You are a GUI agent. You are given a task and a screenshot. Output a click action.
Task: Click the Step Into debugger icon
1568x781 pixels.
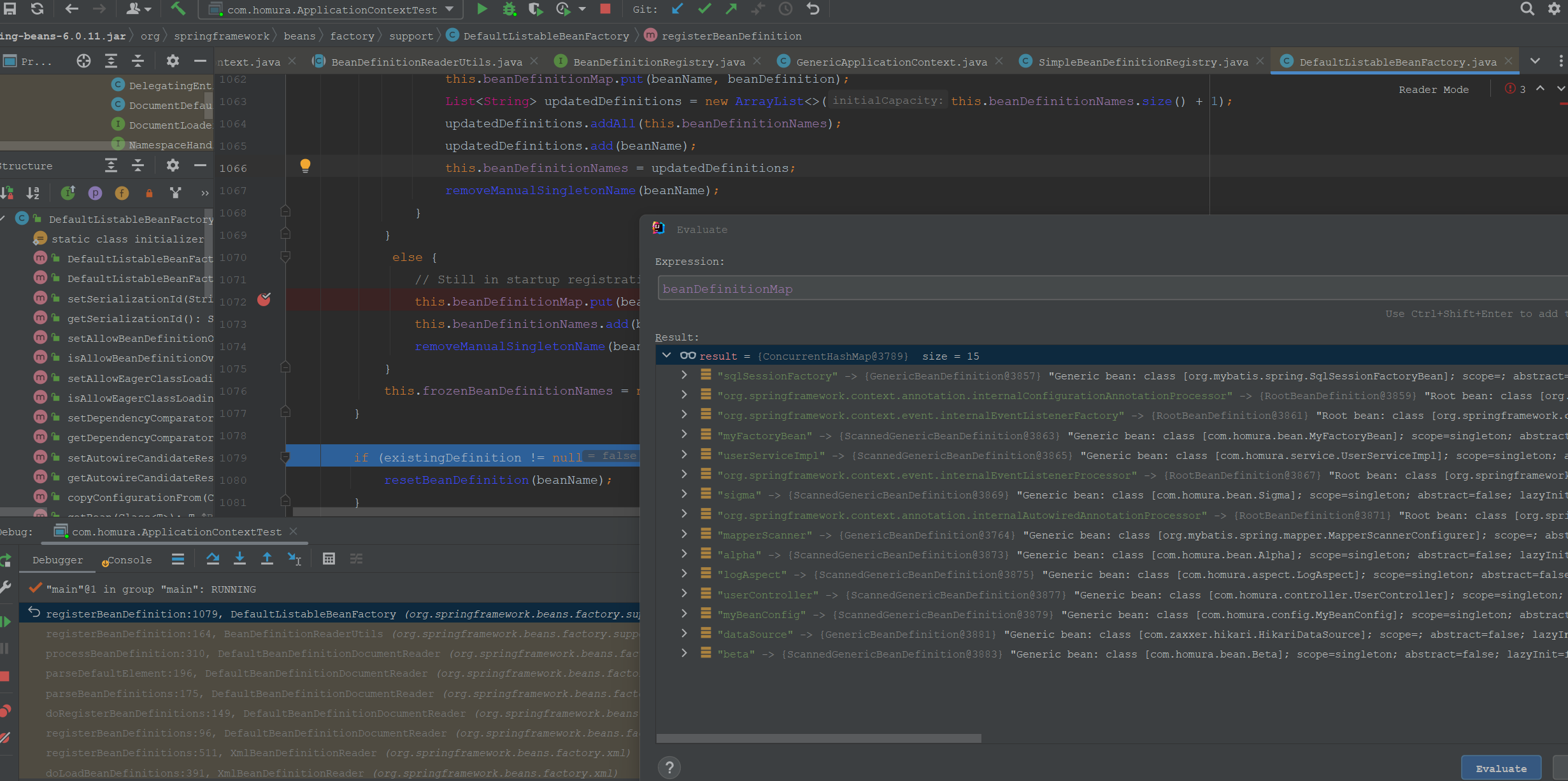click(x=239, y=559)
